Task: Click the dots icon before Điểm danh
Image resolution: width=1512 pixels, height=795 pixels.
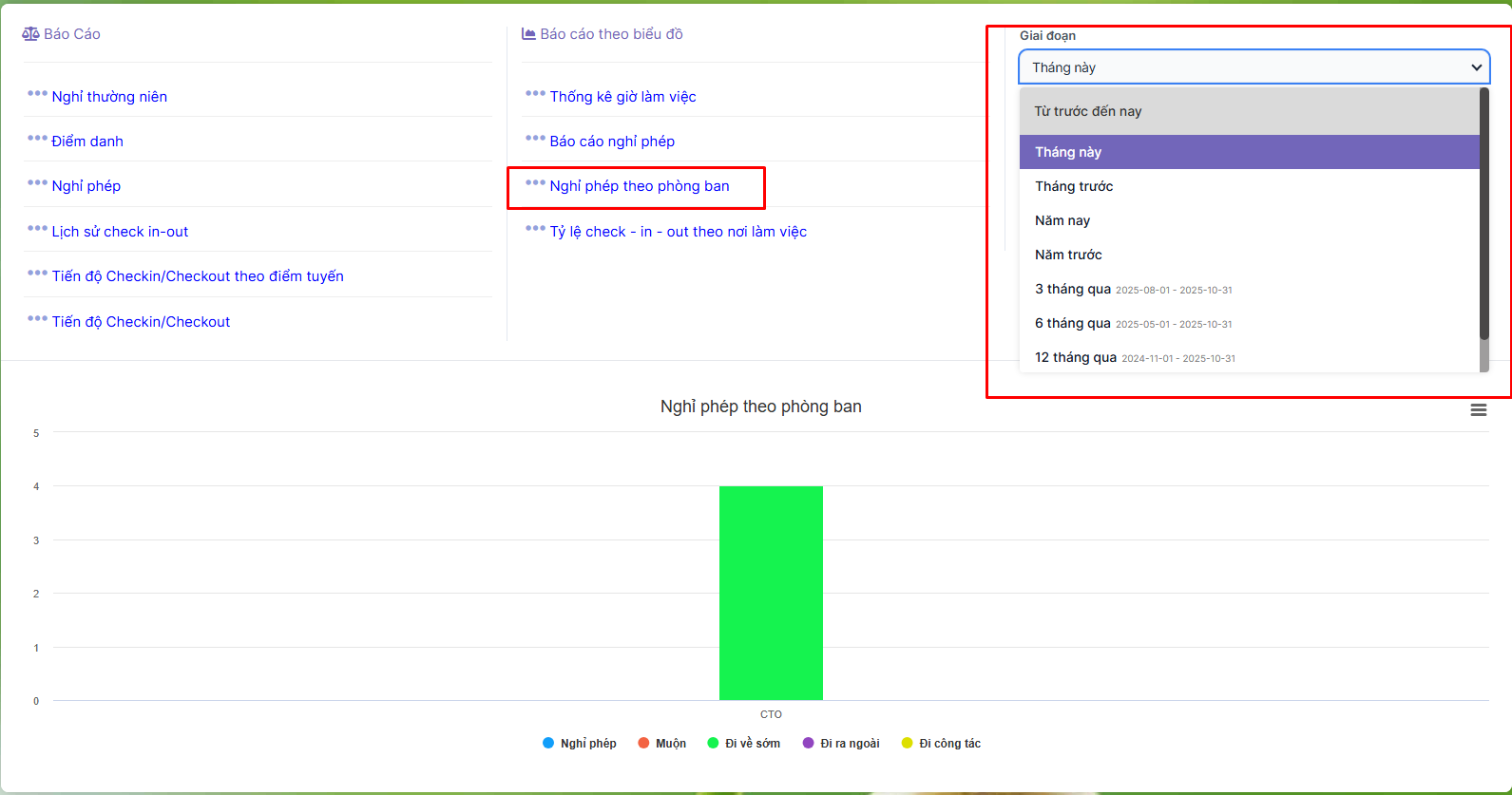Action: (x=37, y=139)
